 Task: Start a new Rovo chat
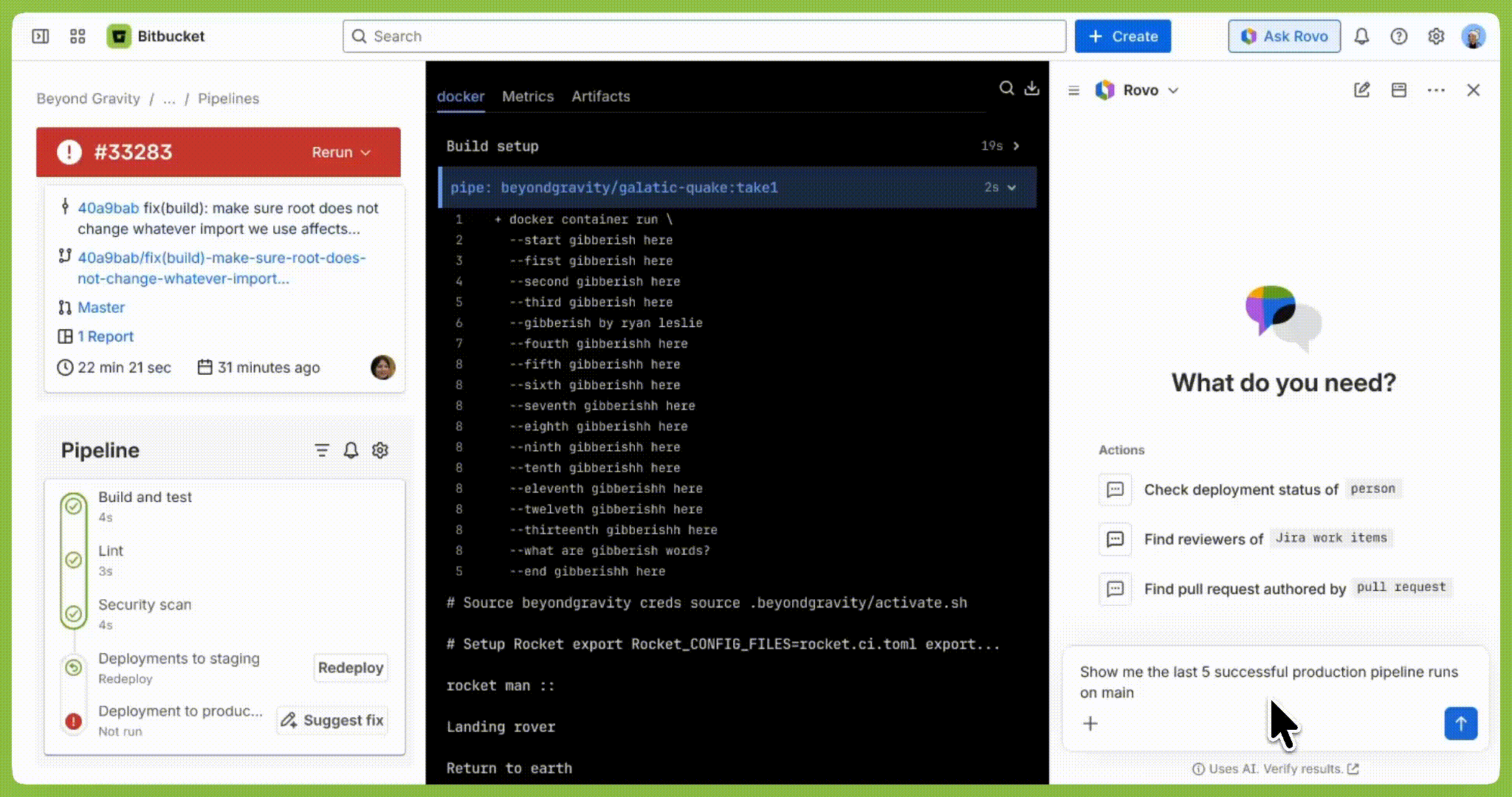(1362, 90)
